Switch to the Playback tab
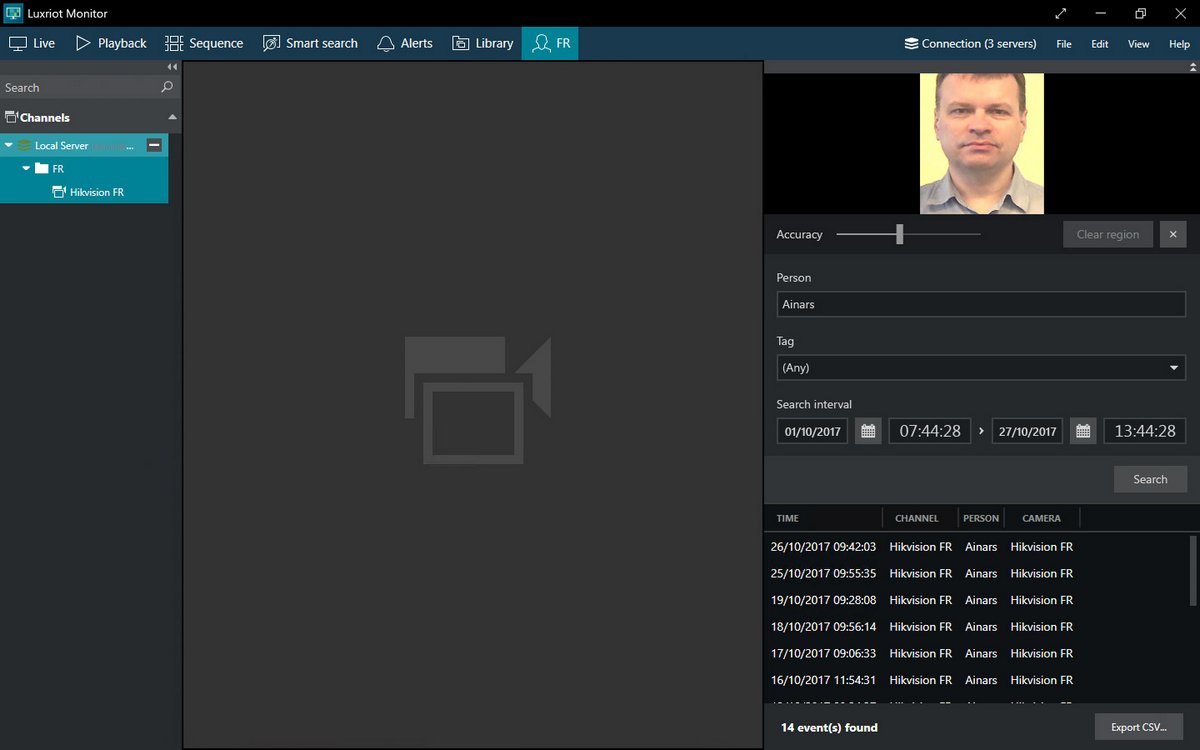 click(111, 43)
